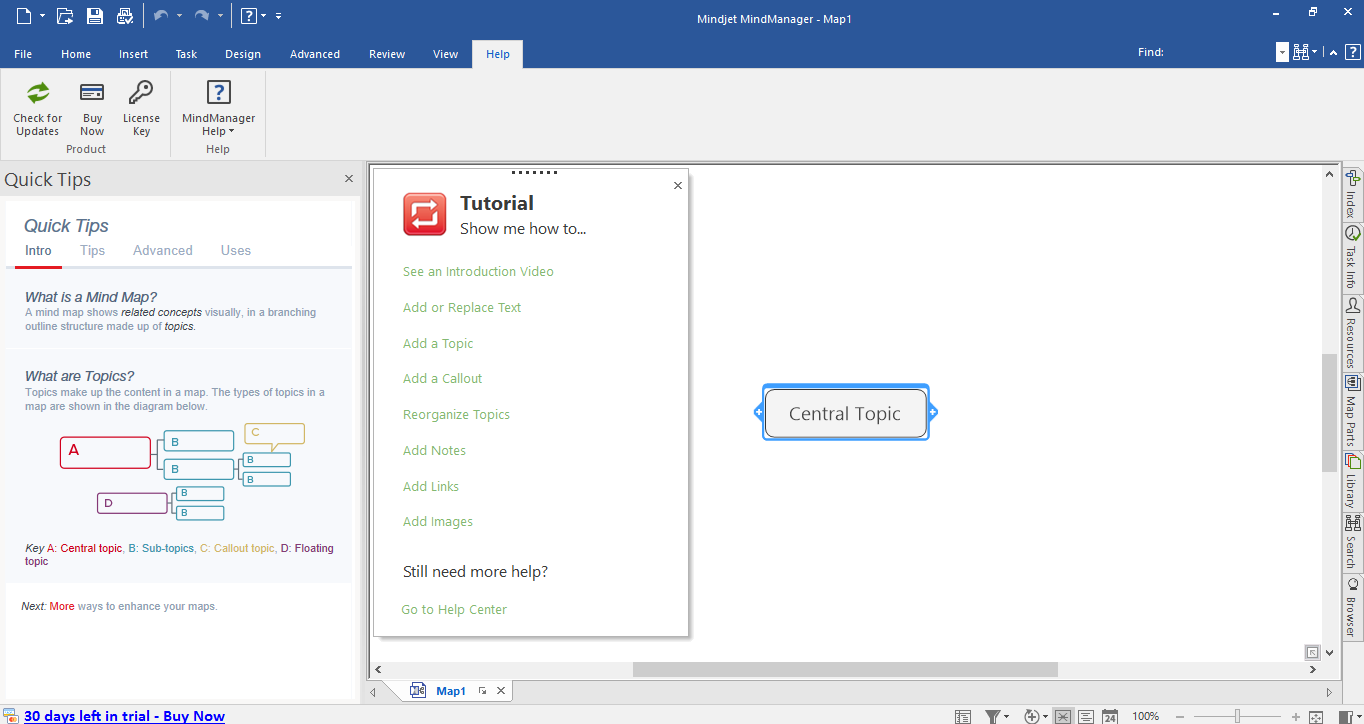Open the Task Info side panel
Screen dimensions: 1364x724
(x=1352, y=258)
